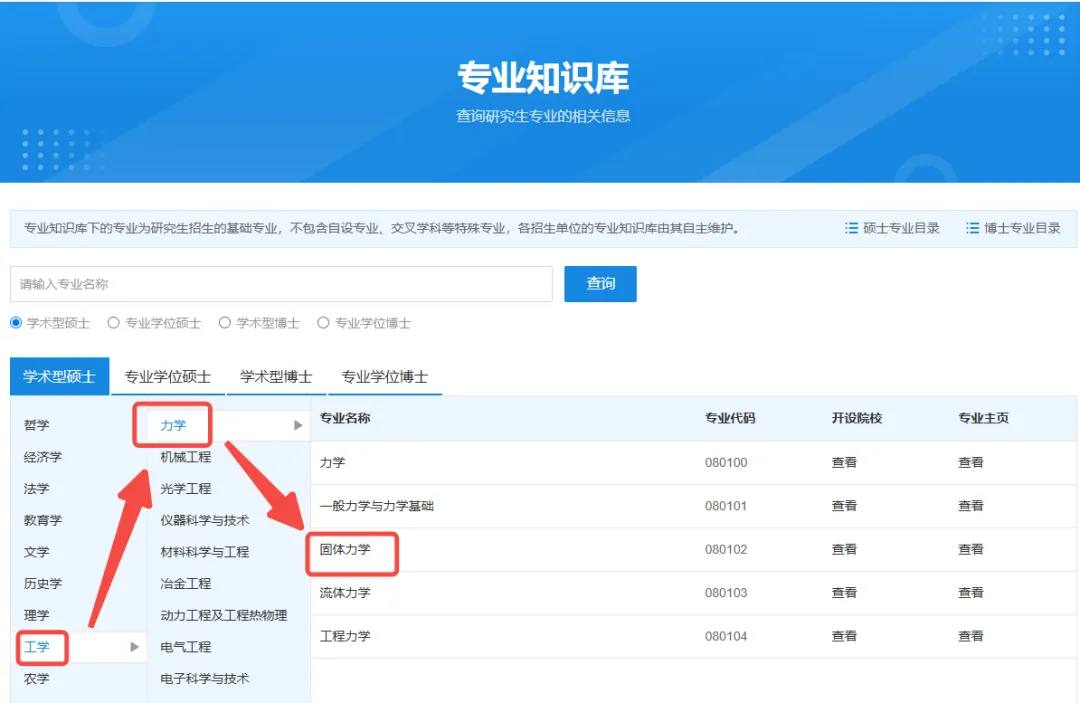This screenshot has width=1080, height=703.
Task: Expand the 力学 discipline arrow
Action: pos(298,426)
